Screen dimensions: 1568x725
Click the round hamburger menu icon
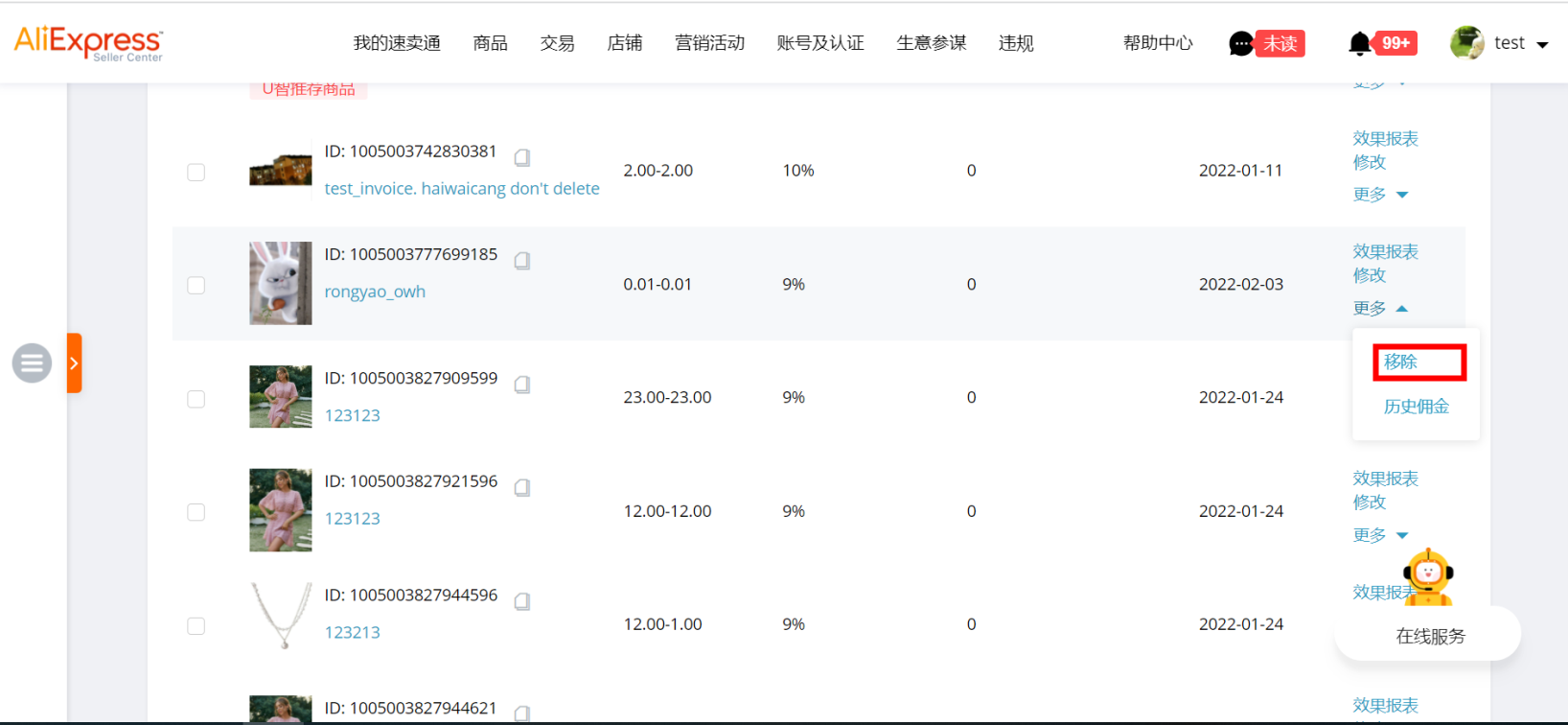32,363
